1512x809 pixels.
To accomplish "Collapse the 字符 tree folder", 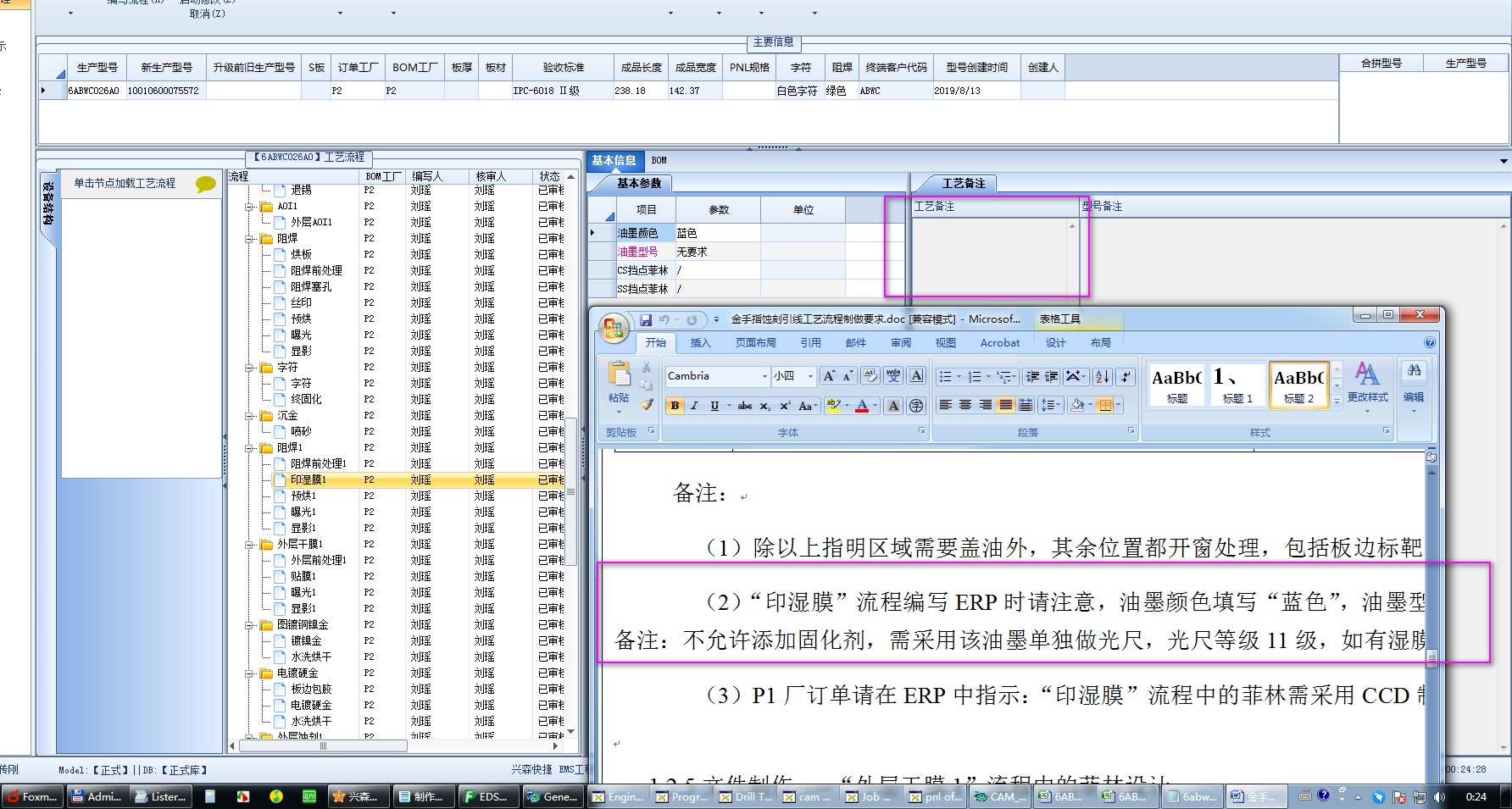I will coord(249,368).
